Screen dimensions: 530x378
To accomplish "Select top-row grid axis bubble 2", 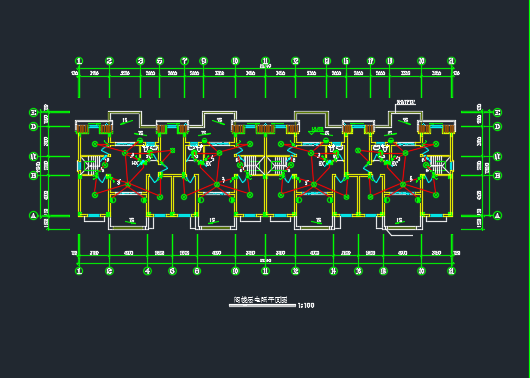I will click(109, 61).
